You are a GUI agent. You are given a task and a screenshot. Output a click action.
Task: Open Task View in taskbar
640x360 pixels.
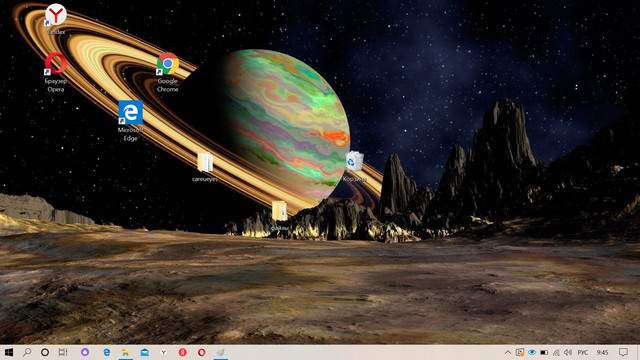[x=63, y=352]
